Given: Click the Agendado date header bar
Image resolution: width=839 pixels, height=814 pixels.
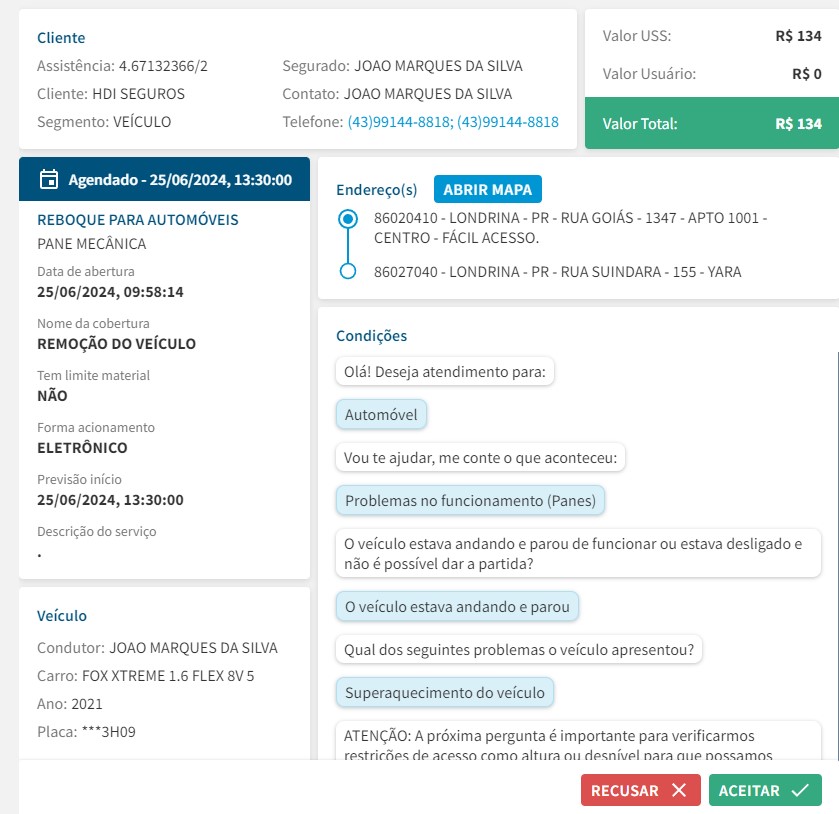Looking at the screenshot, I should point(164,180).
